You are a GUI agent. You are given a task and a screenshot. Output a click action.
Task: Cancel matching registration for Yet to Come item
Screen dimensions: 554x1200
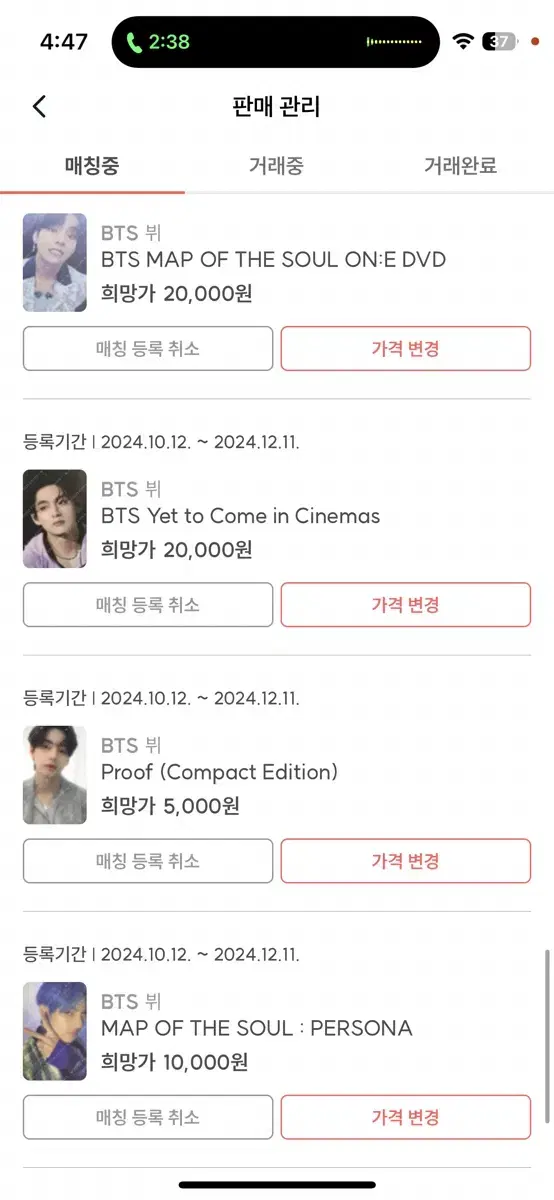[x=148, y=605]
